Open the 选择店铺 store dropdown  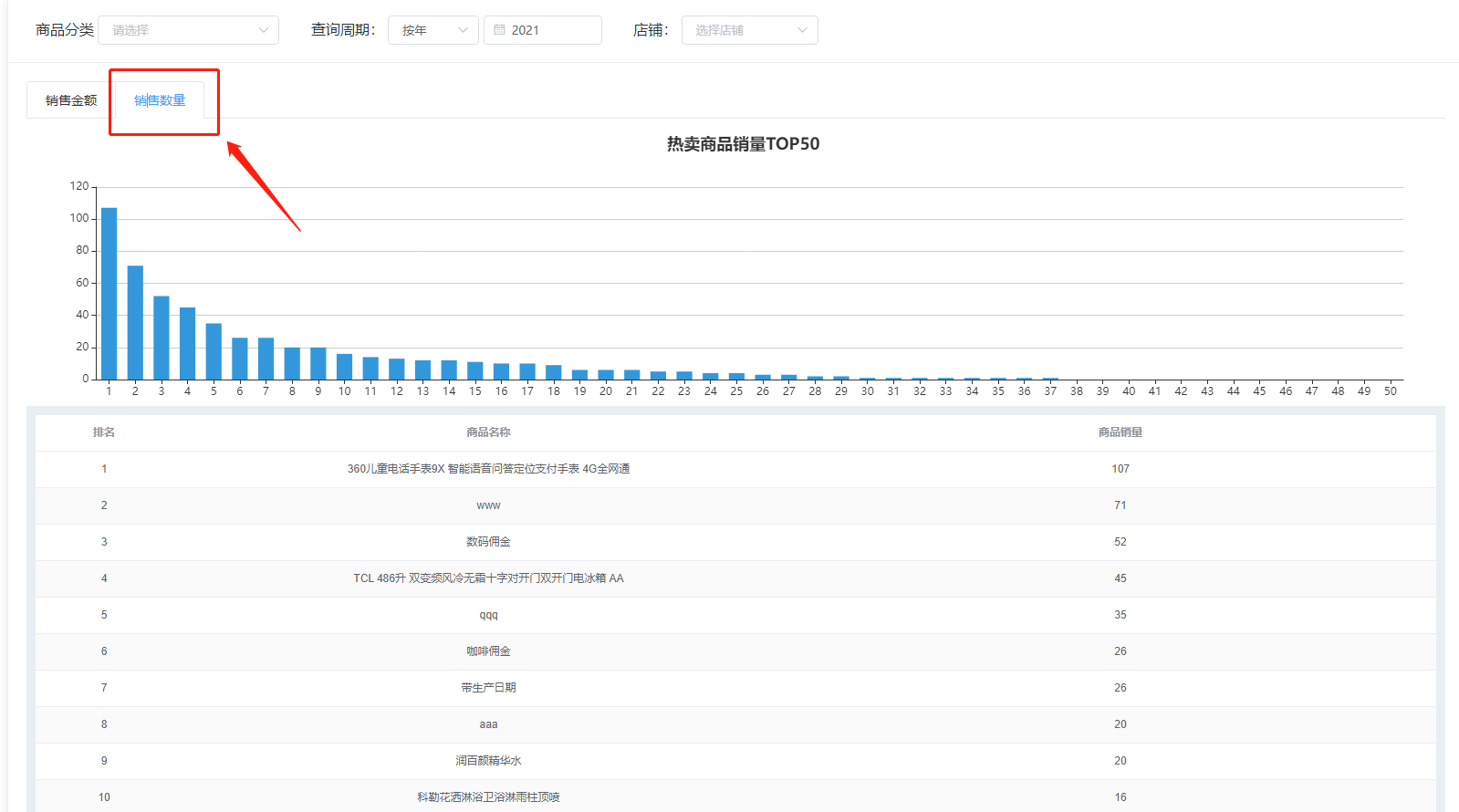coord(749,30)
